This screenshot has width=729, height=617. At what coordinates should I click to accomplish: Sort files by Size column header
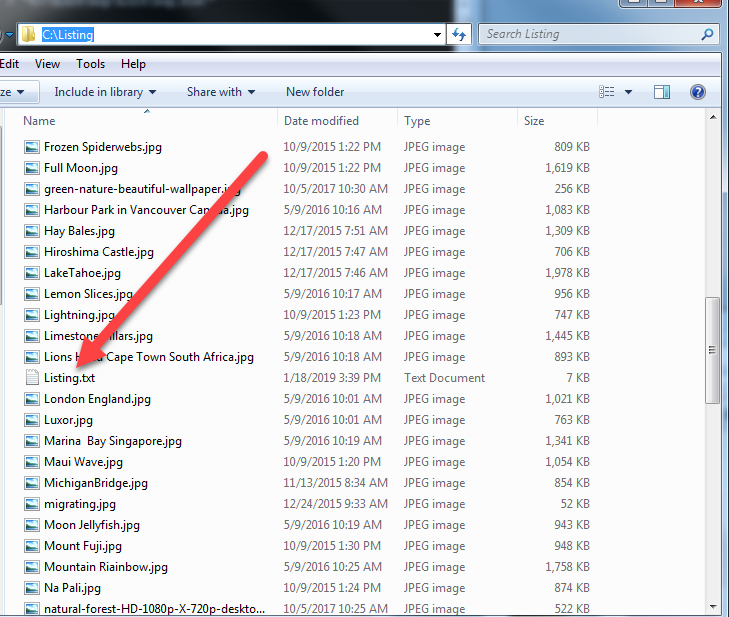click(534, 121)
